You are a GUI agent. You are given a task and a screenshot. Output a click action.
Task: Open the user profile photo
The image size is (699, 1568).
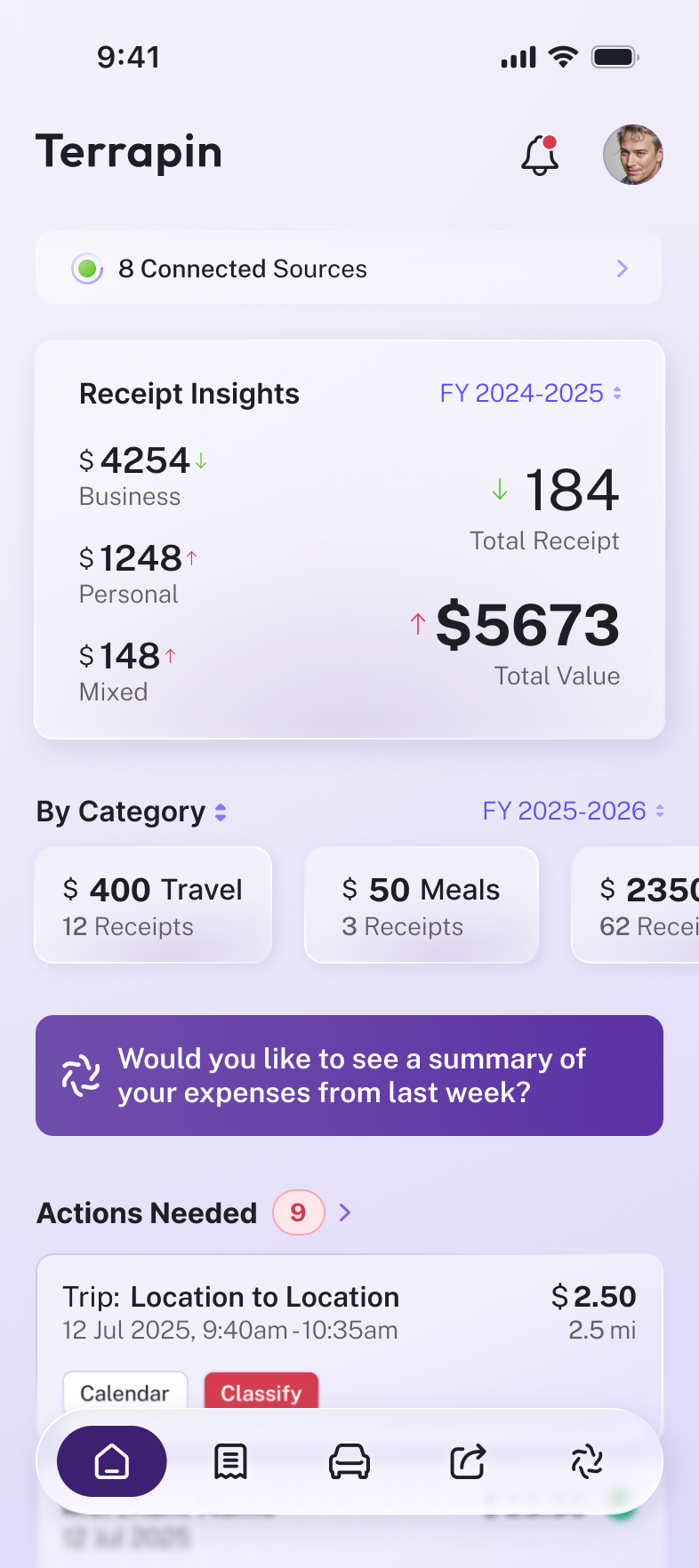coord(632,155)
